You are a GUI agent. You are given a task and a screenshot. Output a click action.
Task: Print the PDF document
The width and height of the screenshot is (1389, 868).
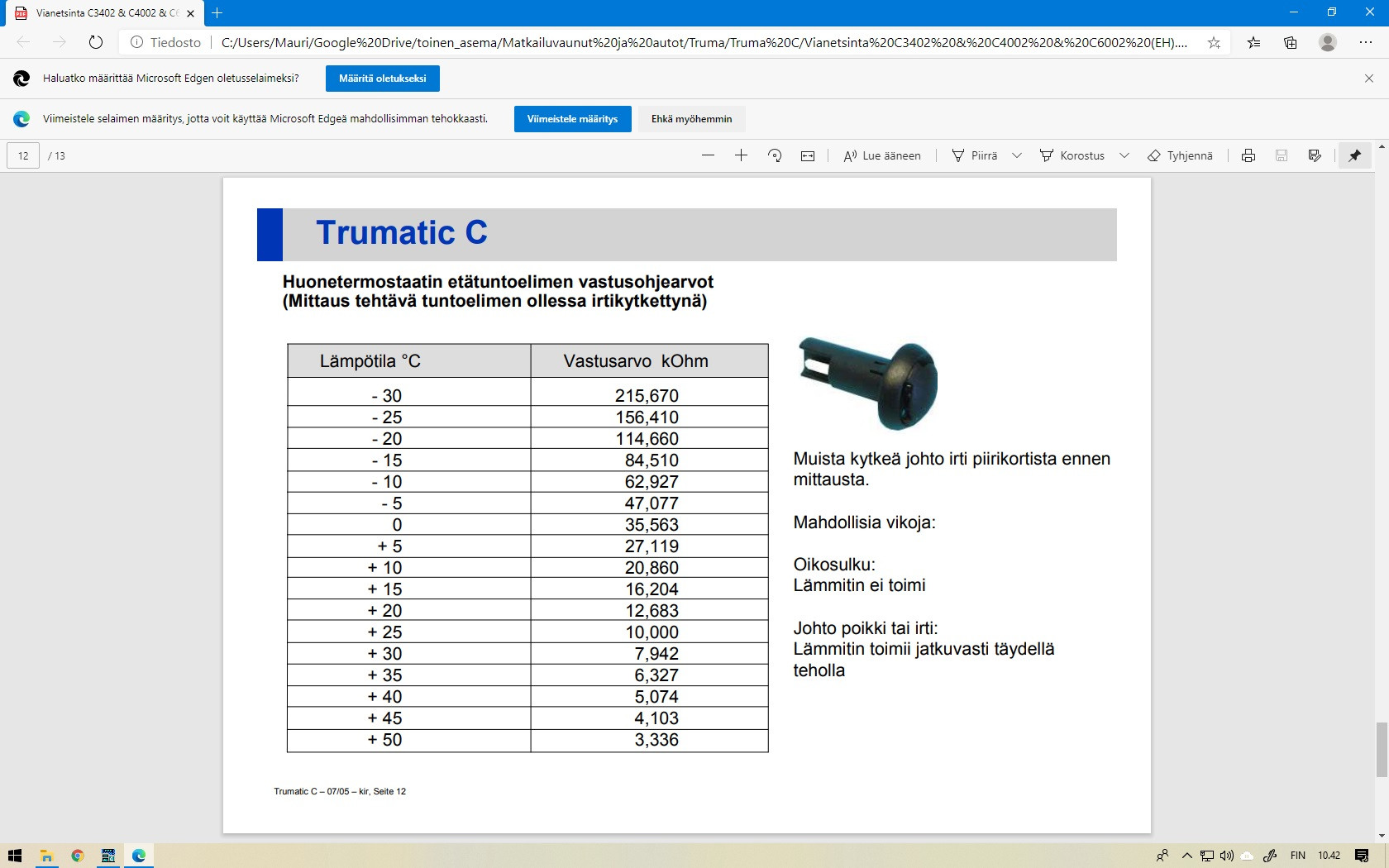click(x=1248, y=155)
